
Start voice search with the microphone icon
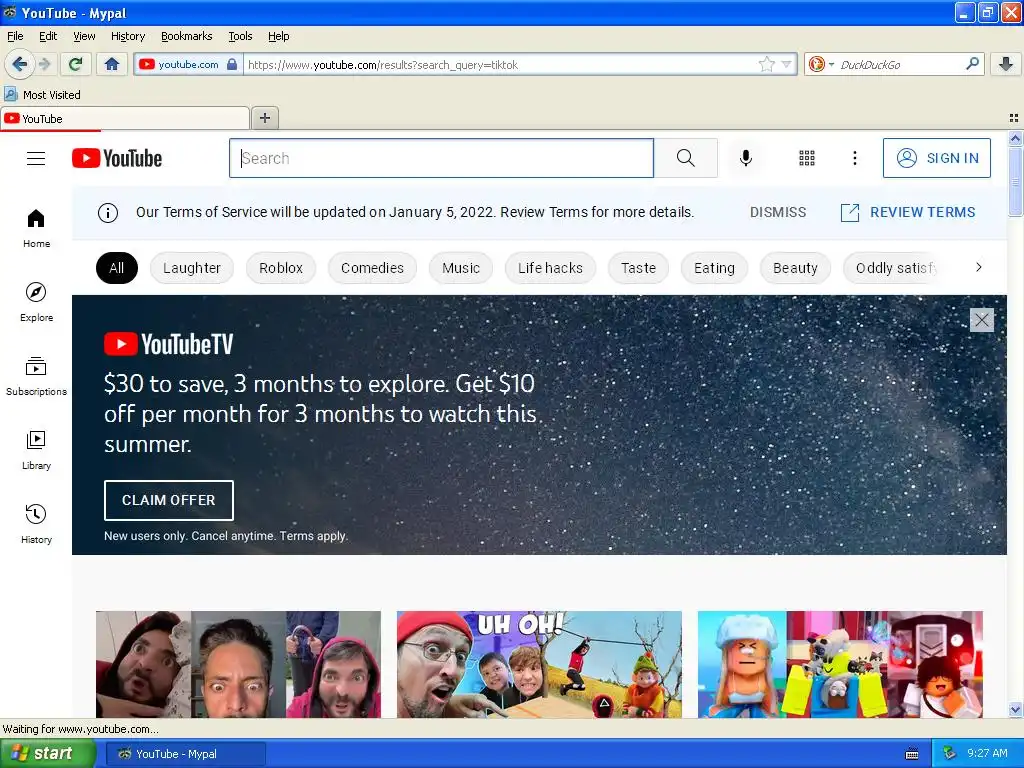pyautogui.click(x=746, y=158)
